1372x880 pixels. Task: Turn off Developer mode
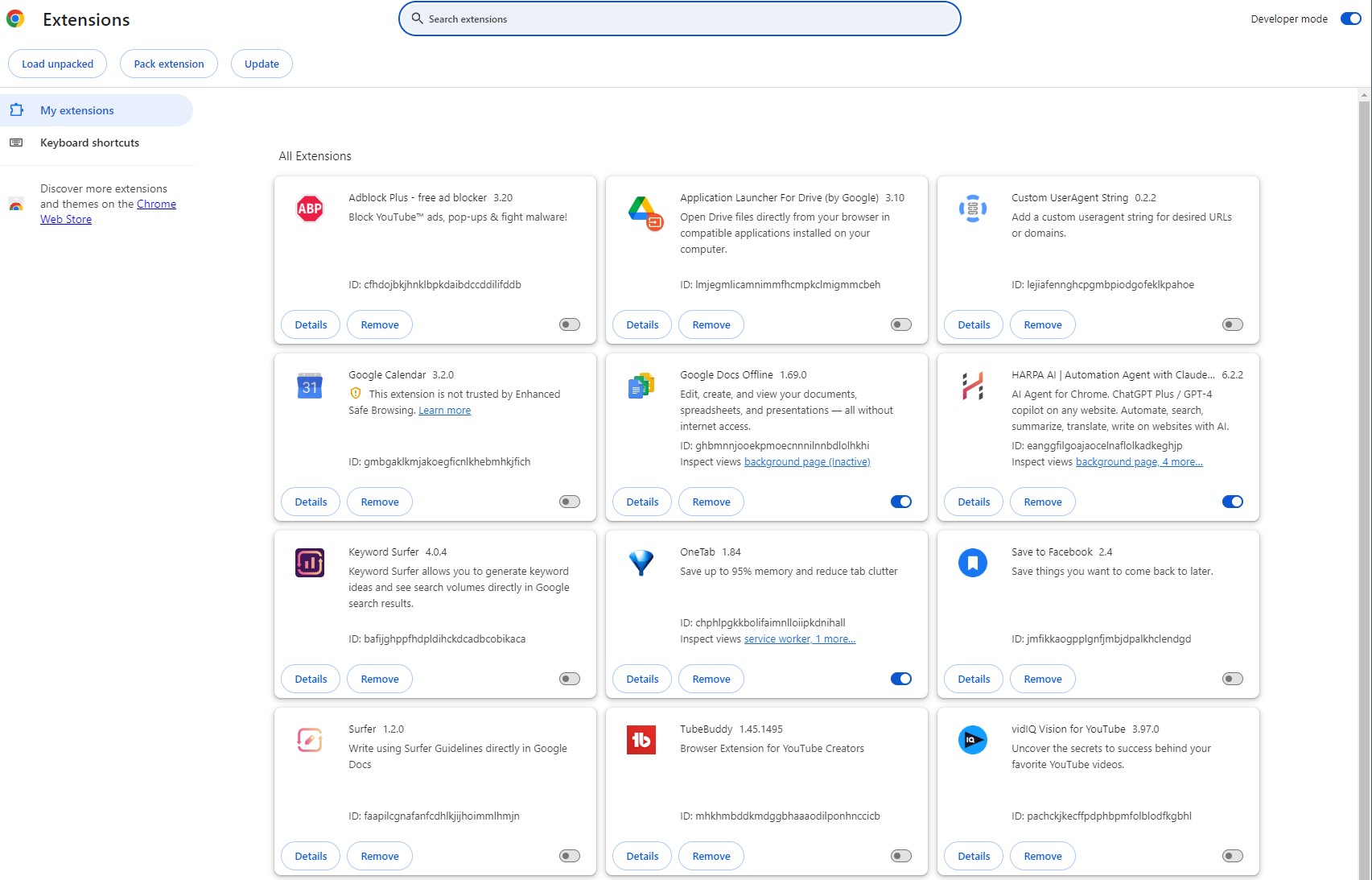click(1350, 19)
